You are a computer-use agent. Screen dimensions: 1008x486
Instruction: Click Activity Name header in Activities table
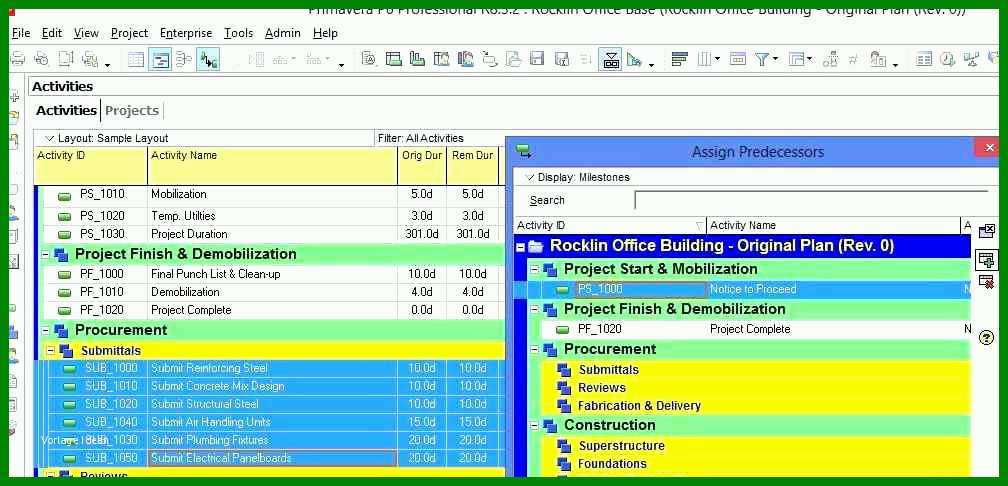[273, 166]
